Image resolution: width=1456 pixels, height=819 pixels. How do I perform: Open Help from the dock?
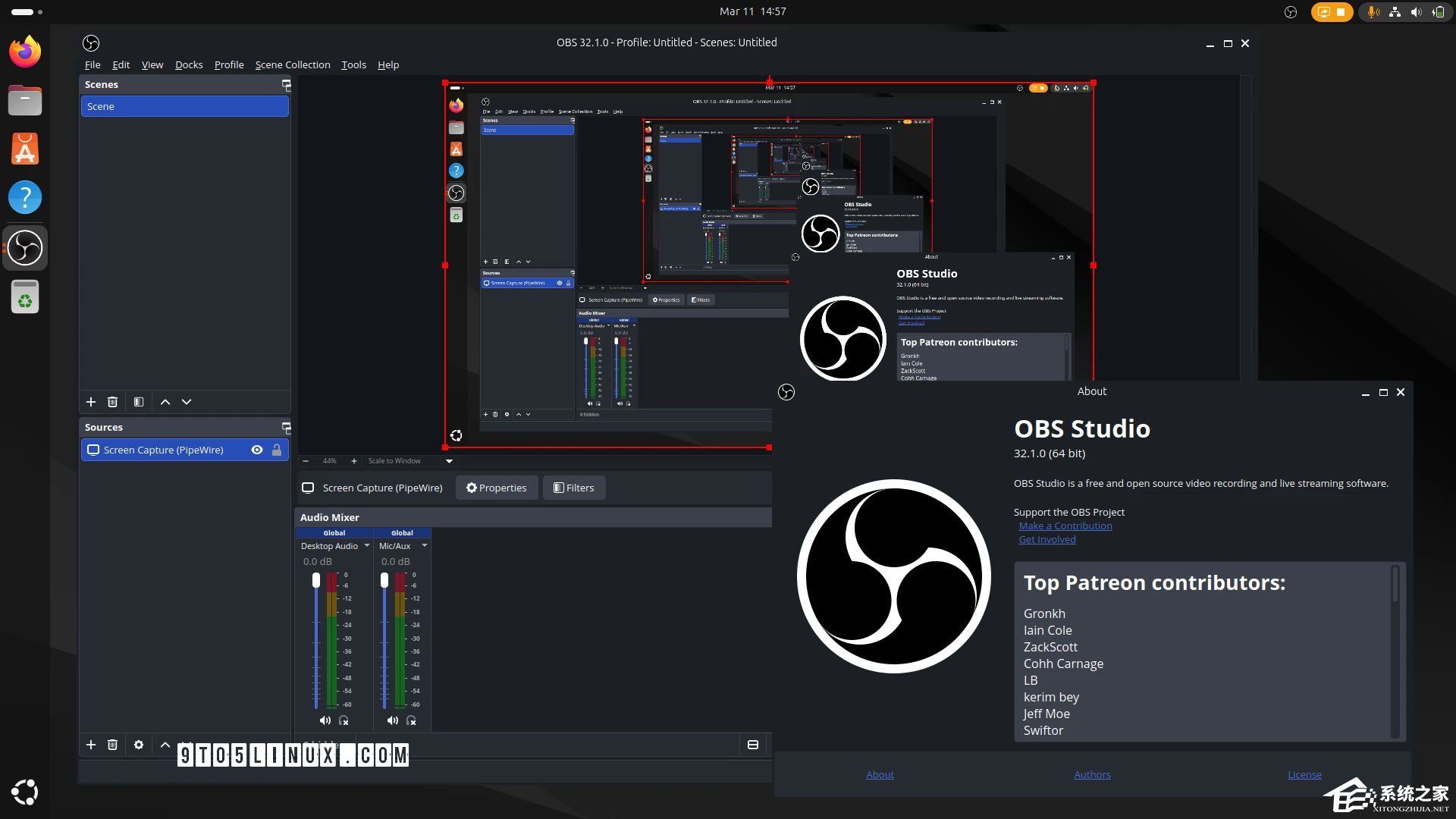tap(25, 198)
